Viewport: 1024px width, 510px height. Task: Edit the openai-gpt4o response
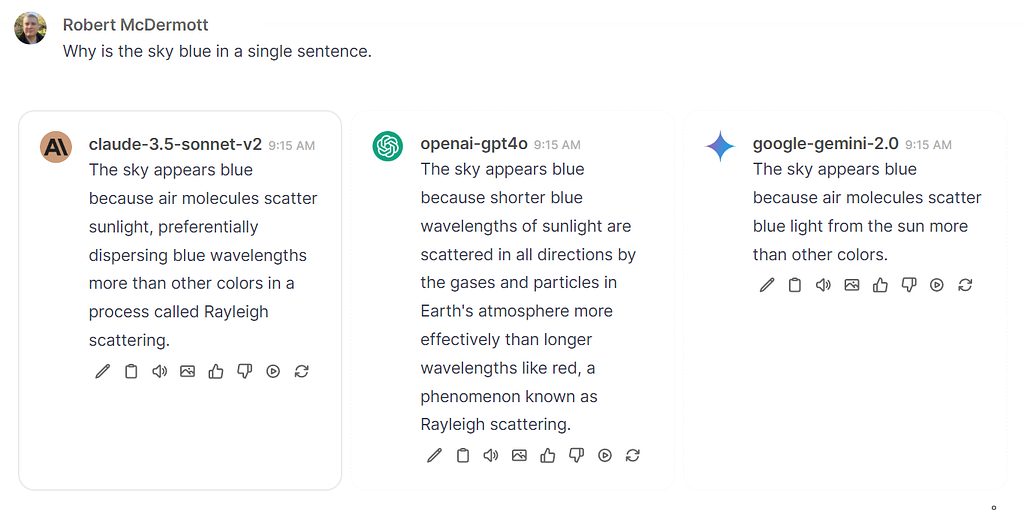coord(434,455)
